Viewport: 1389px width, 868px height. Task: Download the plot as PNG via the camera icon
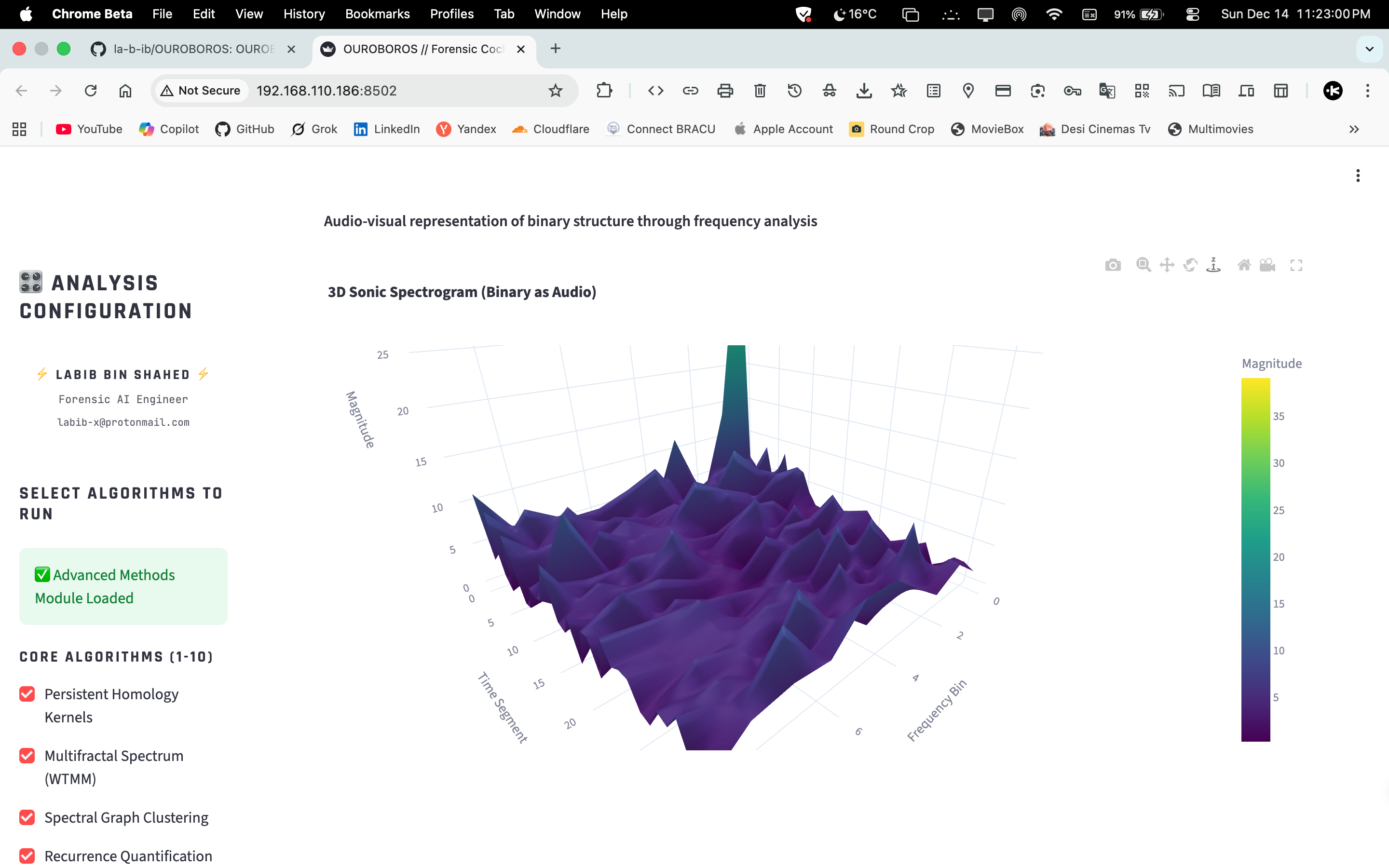1113,265
